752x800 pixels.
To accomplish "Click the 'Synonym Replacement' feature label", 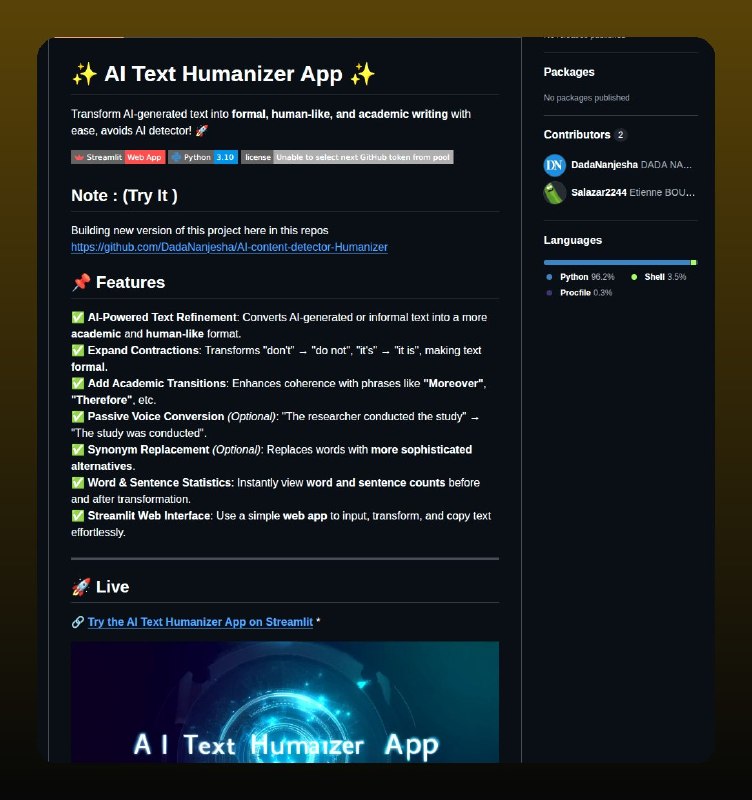I will [148, 449].
